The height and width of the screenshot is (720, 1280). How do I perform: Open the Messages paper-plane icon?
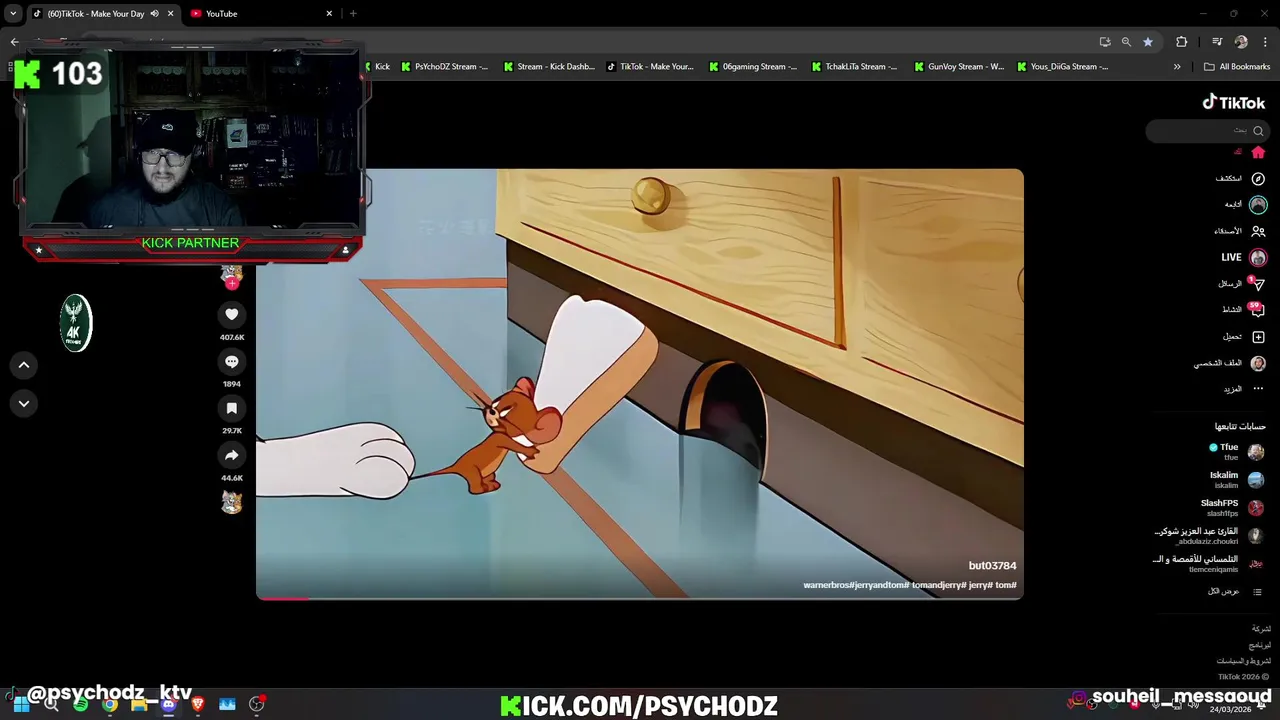pos(1258,284)
